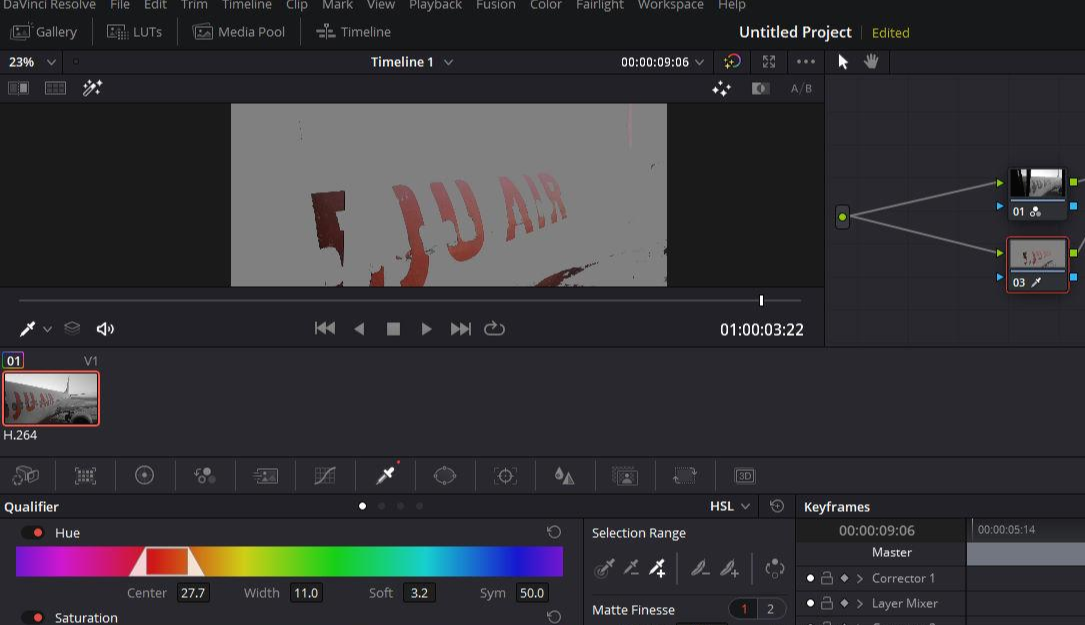Toggle loop playback

click(x=494, y=329)
